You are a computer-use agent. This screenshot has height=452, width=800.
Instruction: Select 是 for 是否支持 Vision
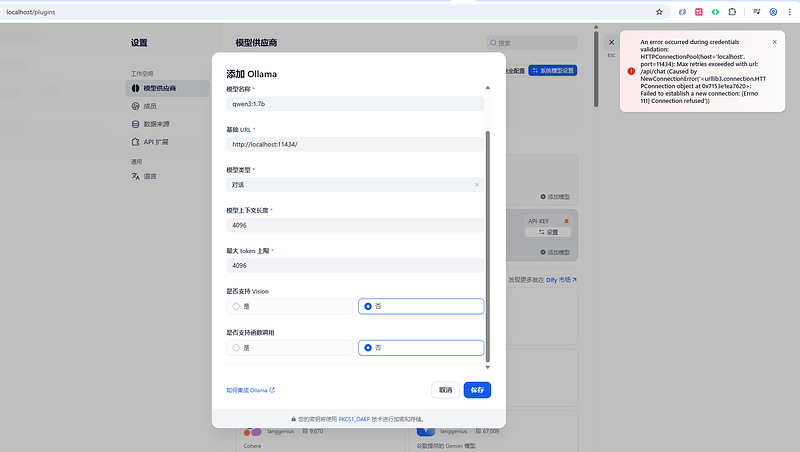tap(289, 306)
